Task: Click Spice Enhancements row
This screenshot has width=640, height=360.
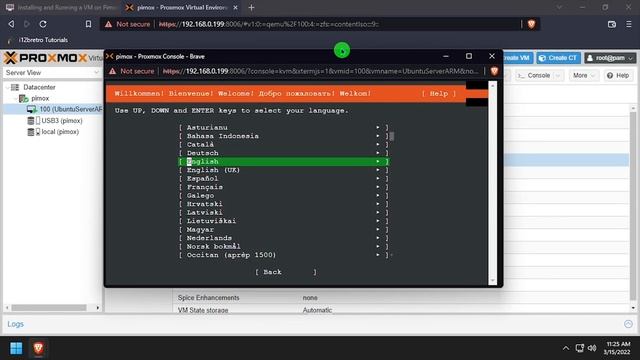Action: (402, 298)
